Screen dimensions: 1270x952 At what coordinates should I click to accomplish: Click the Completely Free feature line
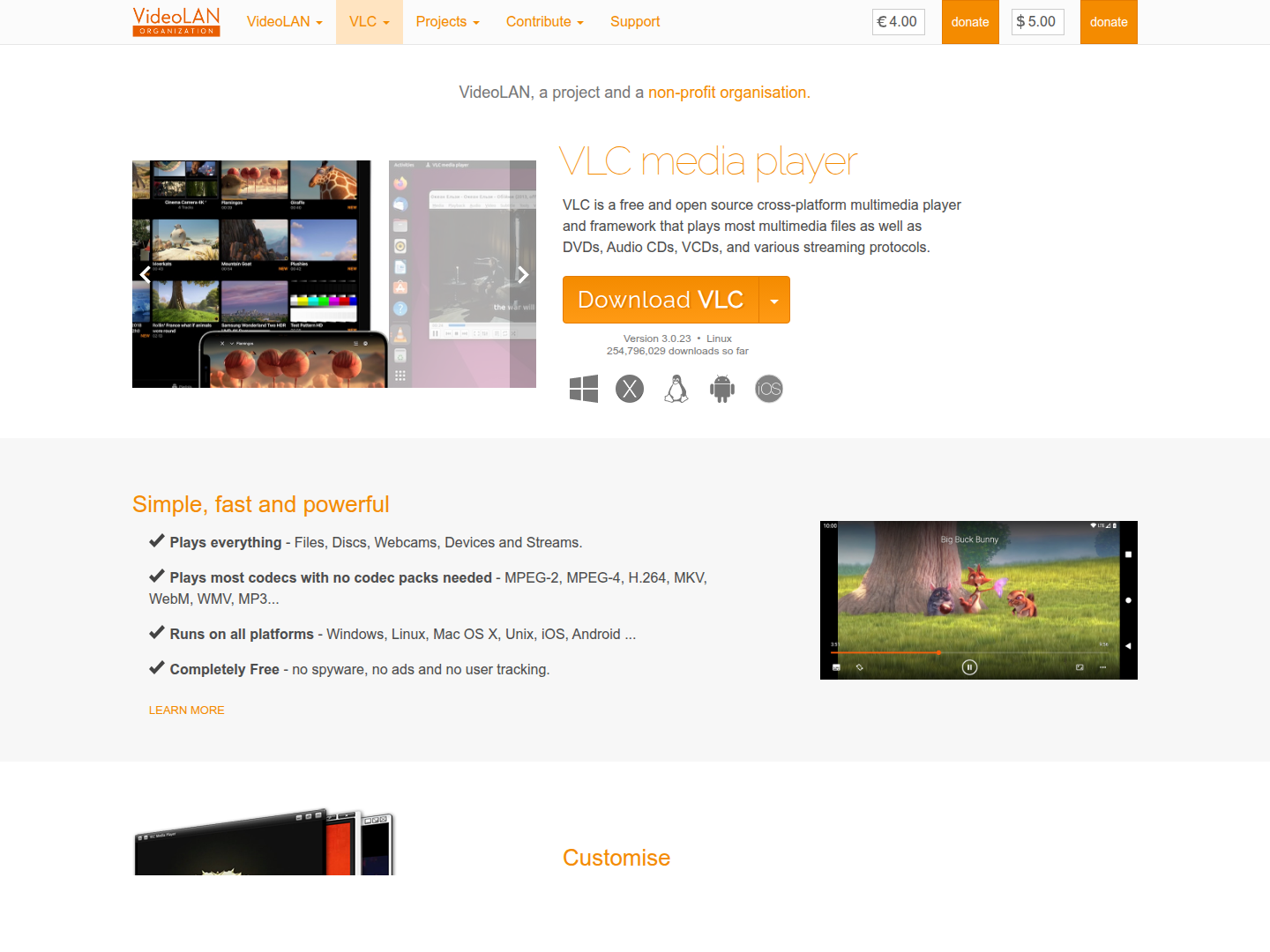[x=349, y=669]
